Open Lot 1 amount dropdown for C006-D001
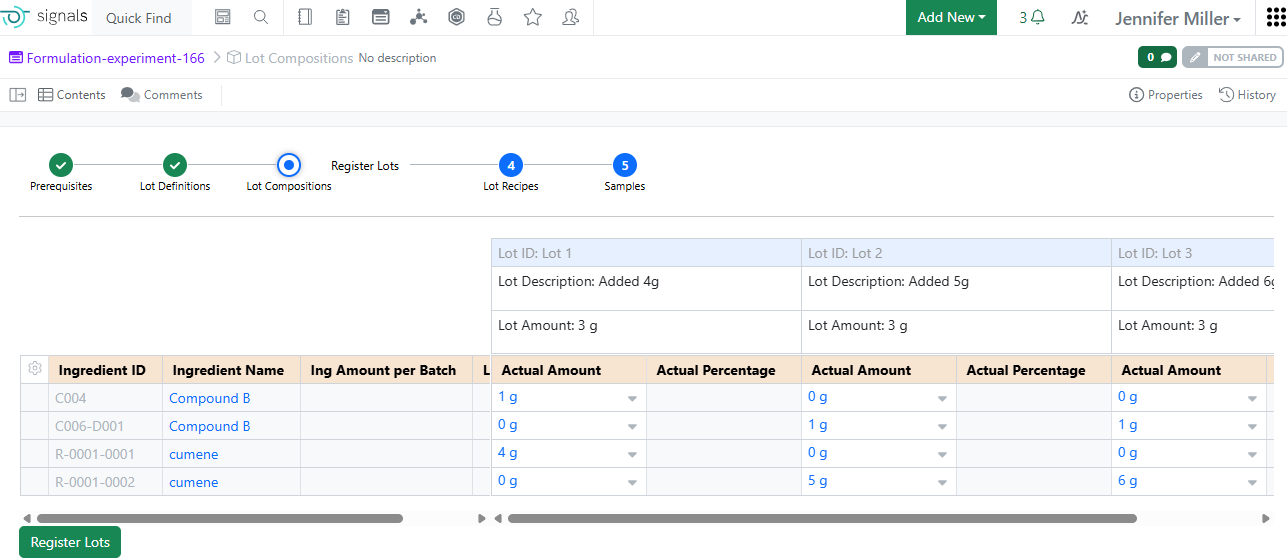This screenshot has width=1287, height=560. point(632,426)
